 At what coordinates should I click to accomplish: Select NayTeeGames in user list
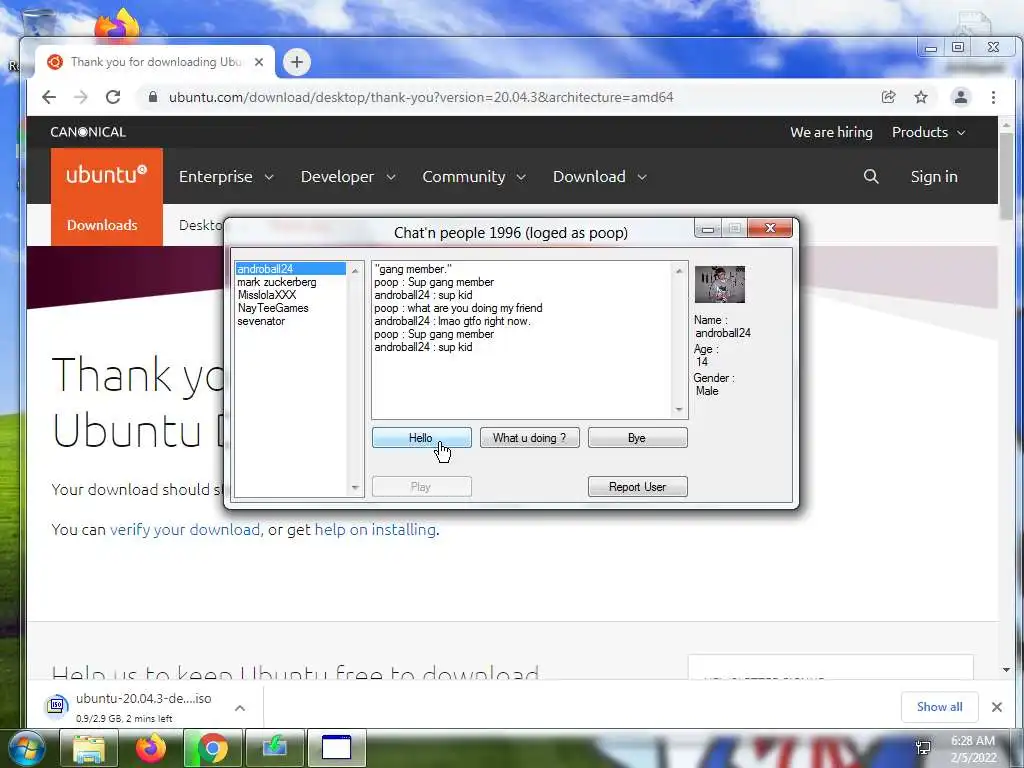tap(291, 308)
